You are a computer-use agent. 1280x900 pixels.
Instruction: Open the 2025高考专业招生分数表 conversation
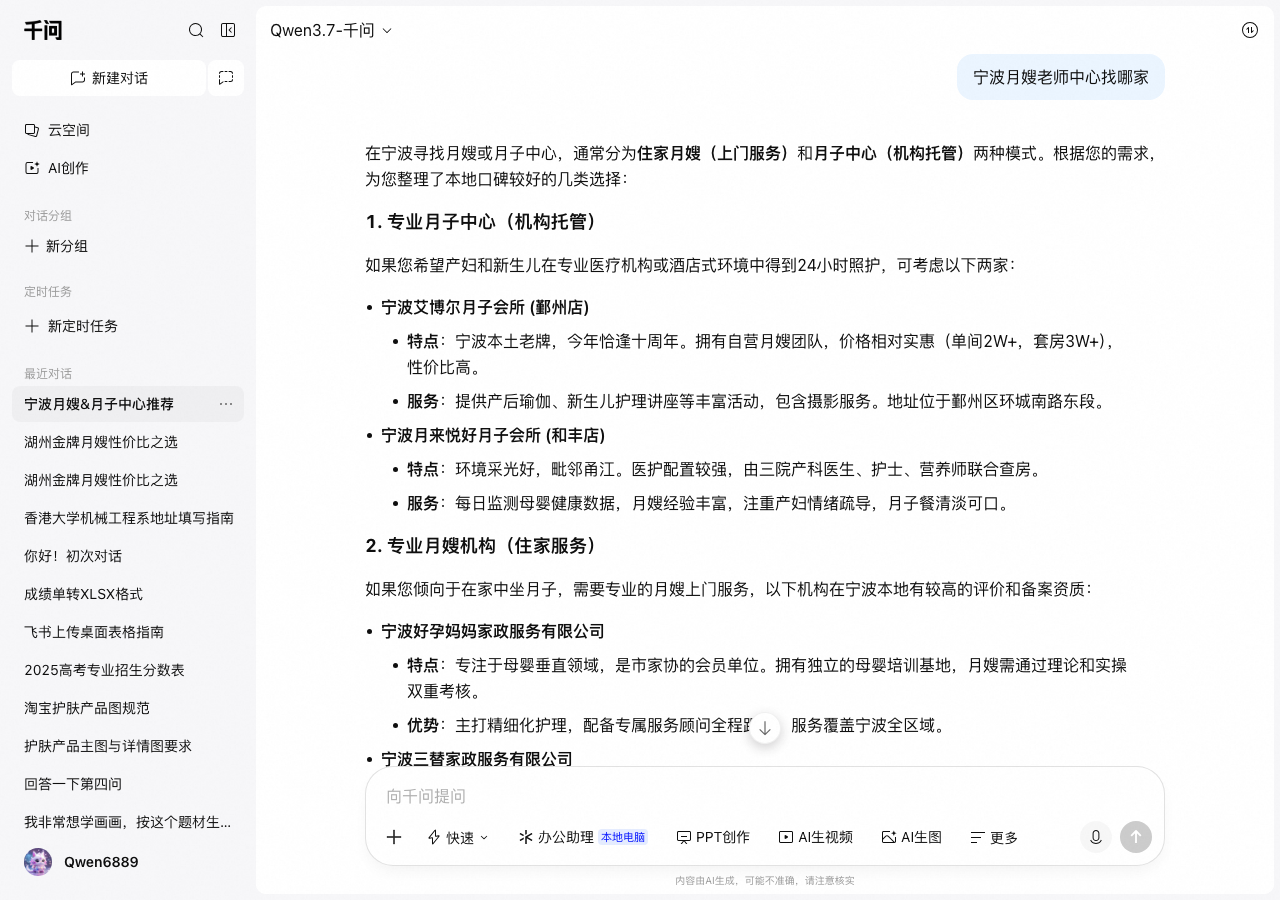point(128,670)
